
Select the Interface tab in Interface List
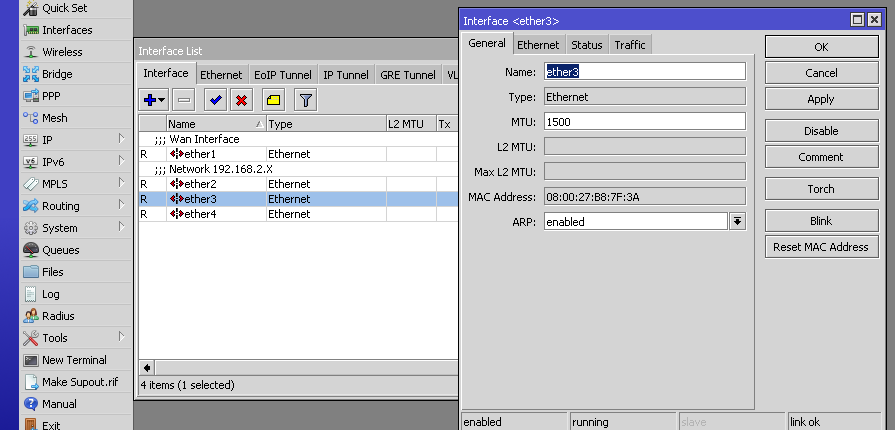[166, 73]
